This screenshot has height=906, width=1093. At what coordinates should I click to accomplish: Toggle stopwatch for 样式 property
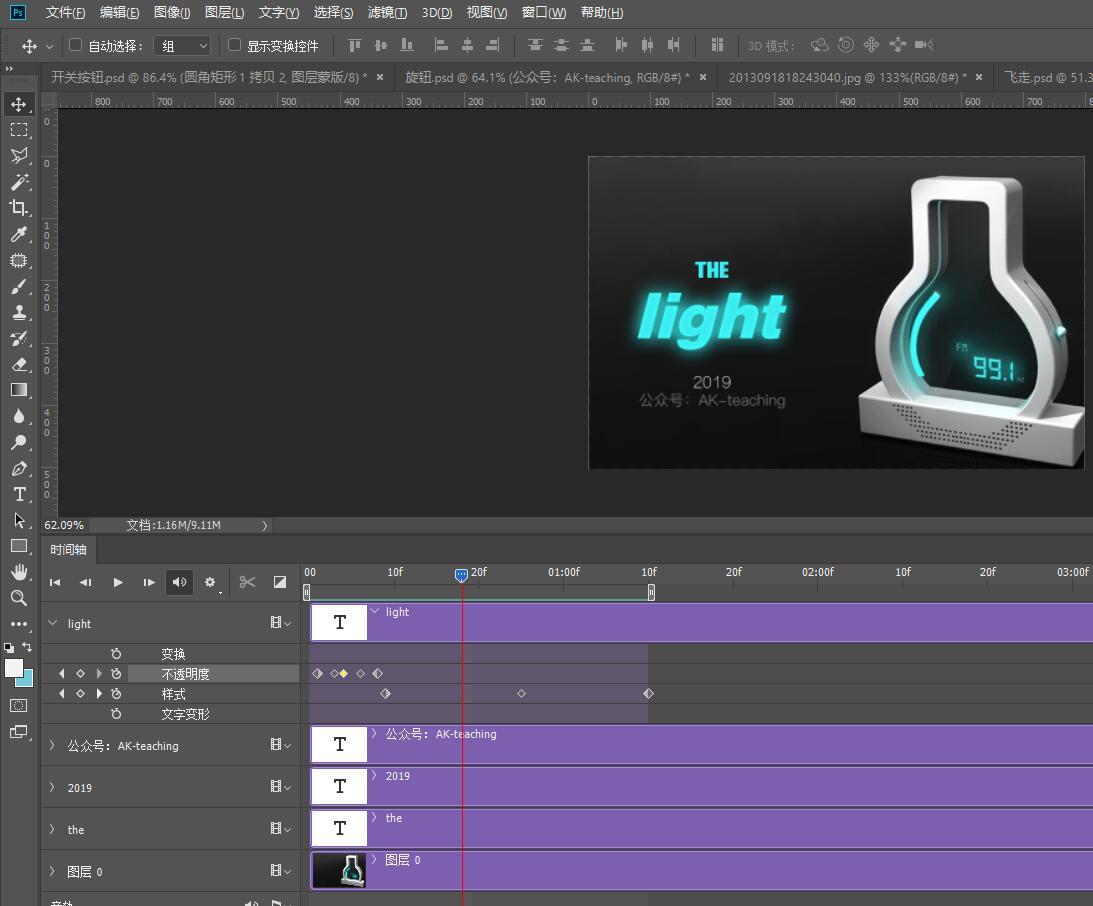[116, 694]
